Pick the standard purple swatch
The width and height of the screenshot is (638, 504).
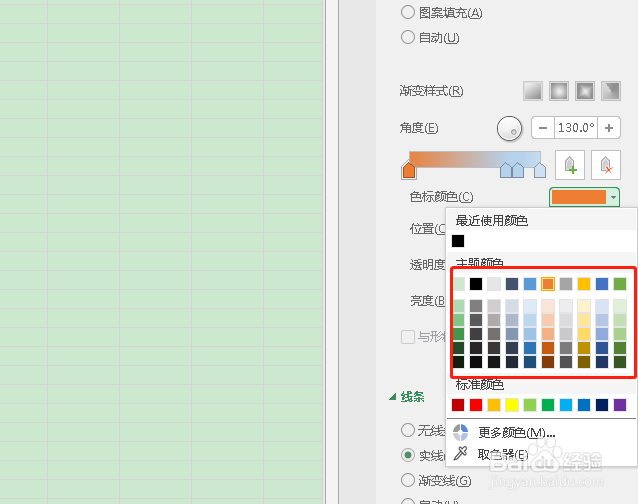[620, 405]
